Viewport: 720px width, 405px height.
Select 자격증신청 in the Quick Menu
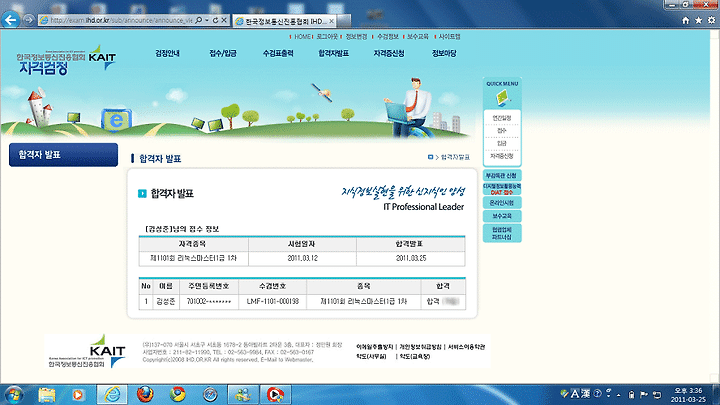(502, 156)
